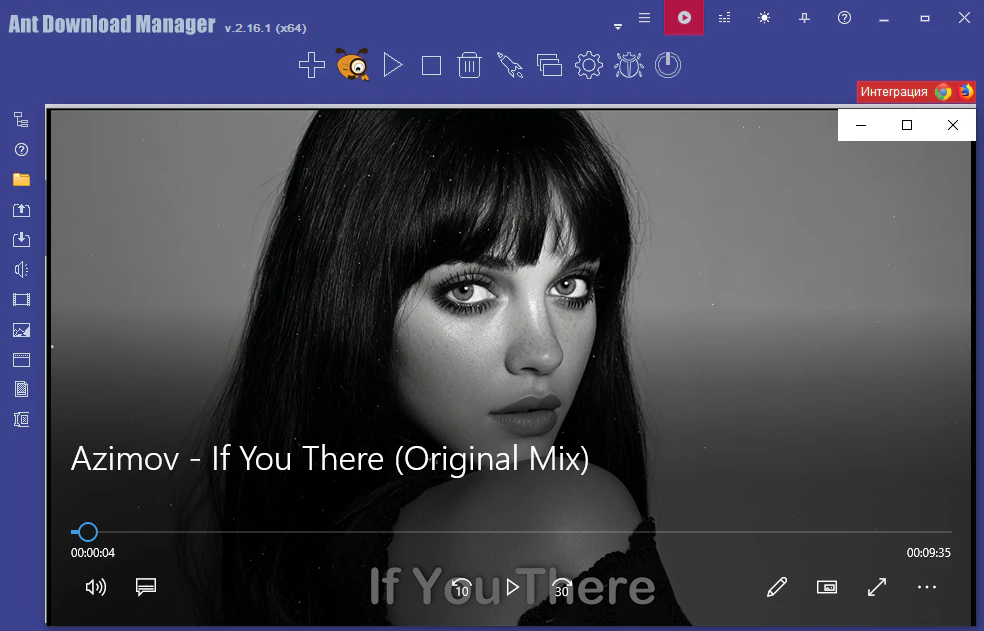Start download with the toolbar play triangle
The width and height of the screenshot is (984, 631).
click(x=393, y=65)
